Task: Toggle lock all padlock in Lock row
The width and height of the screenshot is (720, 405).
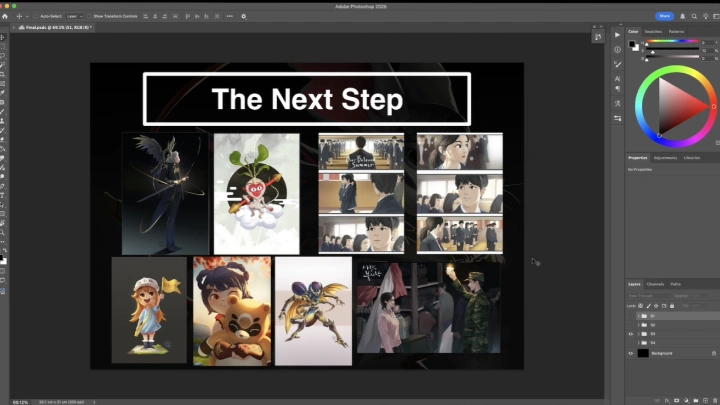Action: point(672,306)
